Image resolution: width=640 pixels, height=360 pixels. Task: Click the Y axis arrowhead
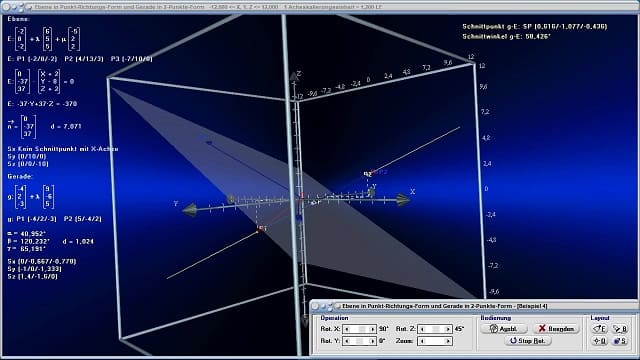tap(189, 210)
